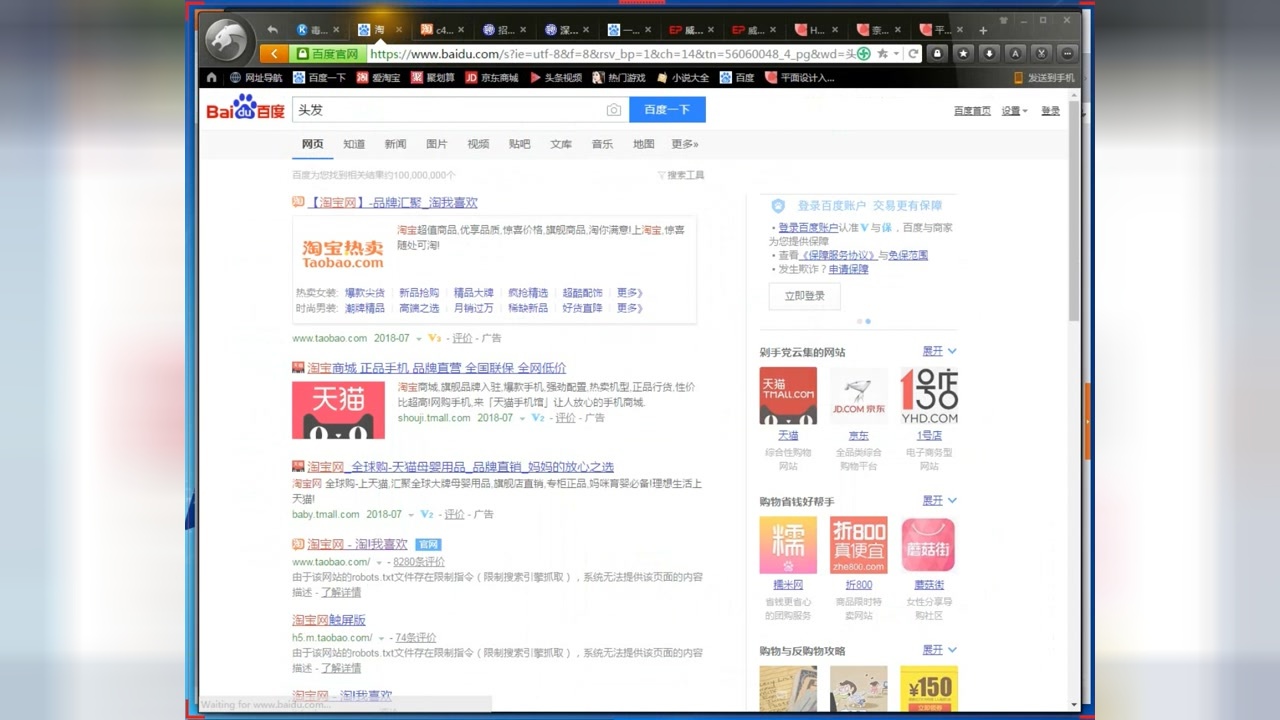This screenshot has width=1280, height=720.
Task: Open a new tab with the plus button
Action: pos(983,30)
